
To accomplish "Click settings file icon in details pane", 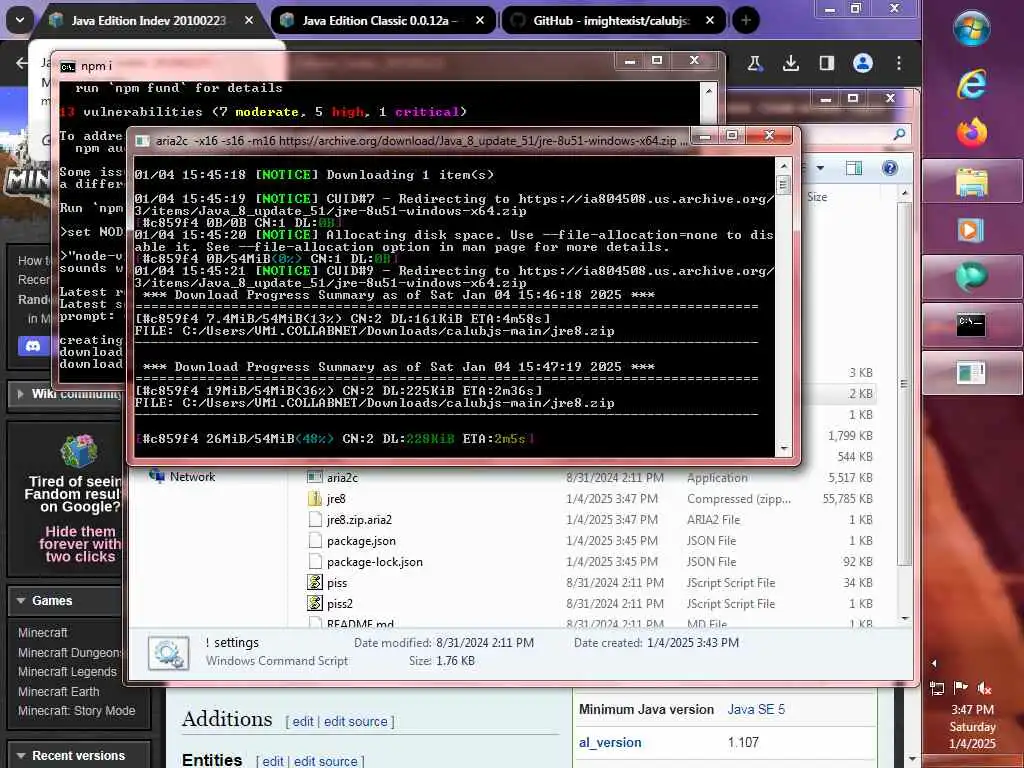I will (168, 653).
